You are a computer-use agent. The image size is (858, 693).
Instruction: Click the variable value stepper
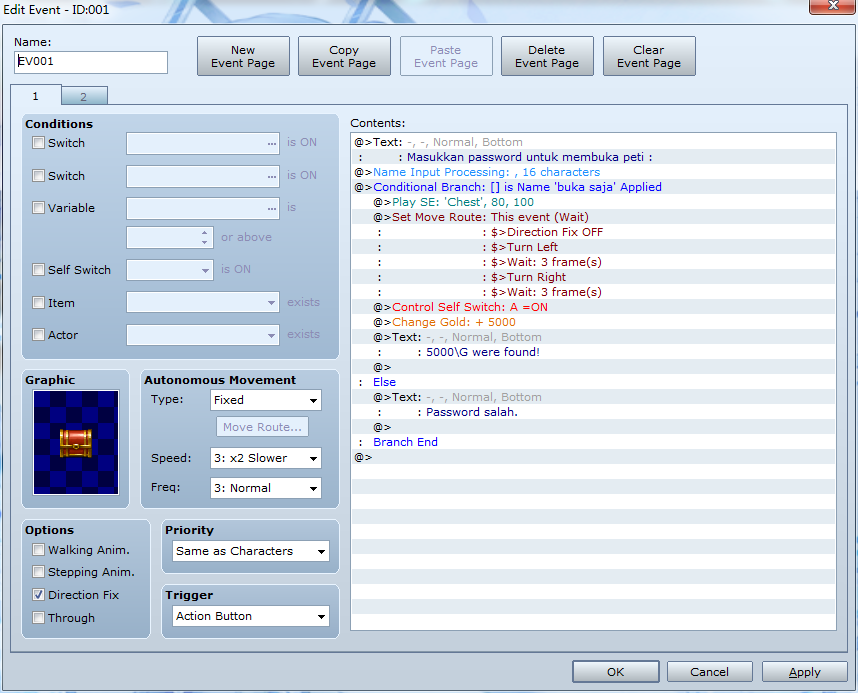(x=204, y=238)
